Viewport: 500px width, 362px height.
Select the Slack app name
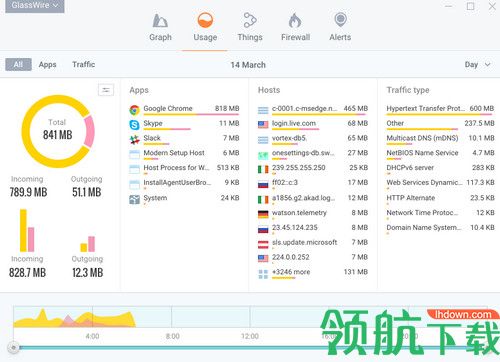tap(152, 138)
